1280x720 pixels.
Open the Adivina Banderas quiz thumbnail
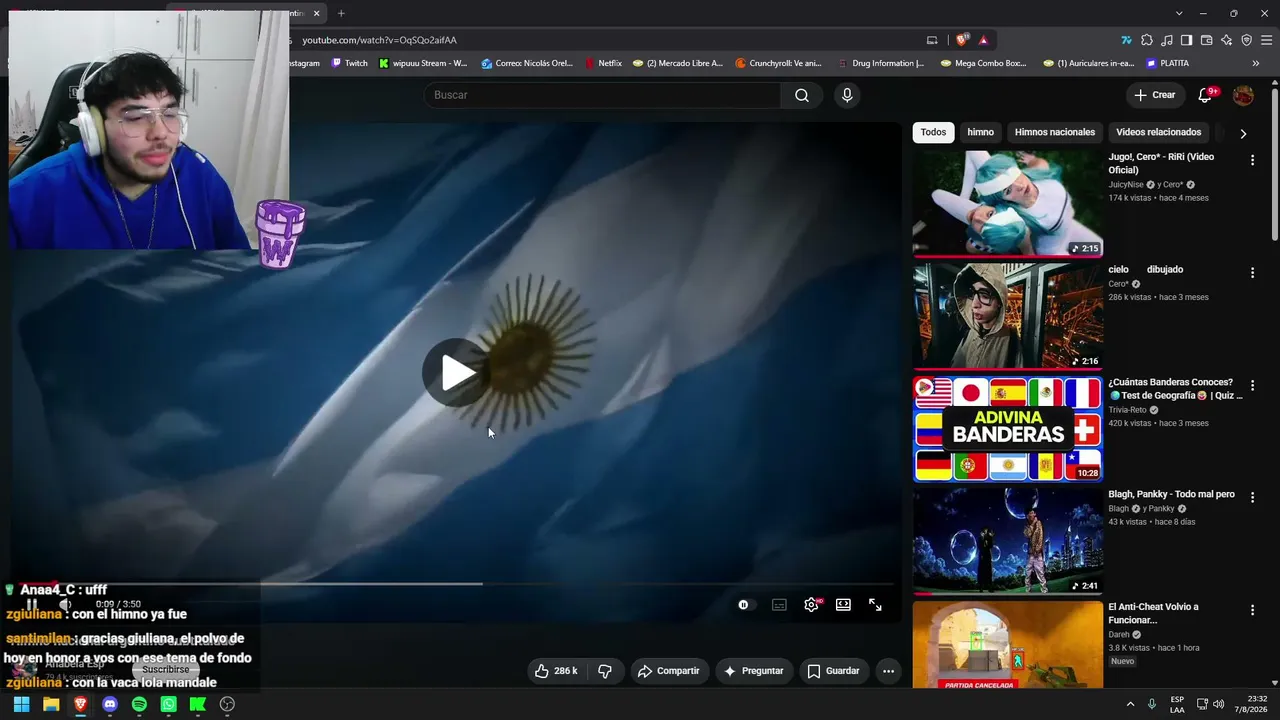click(1008, 428)
